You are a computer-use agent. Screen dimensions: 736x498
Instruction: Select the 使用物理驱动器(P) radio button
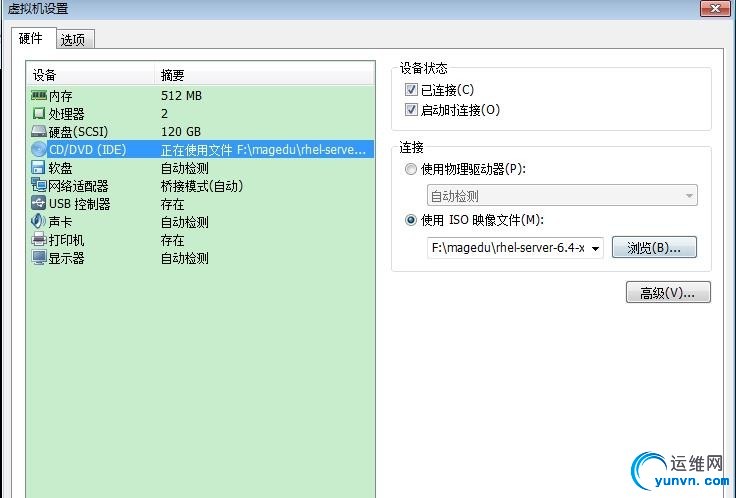(411, 169)
